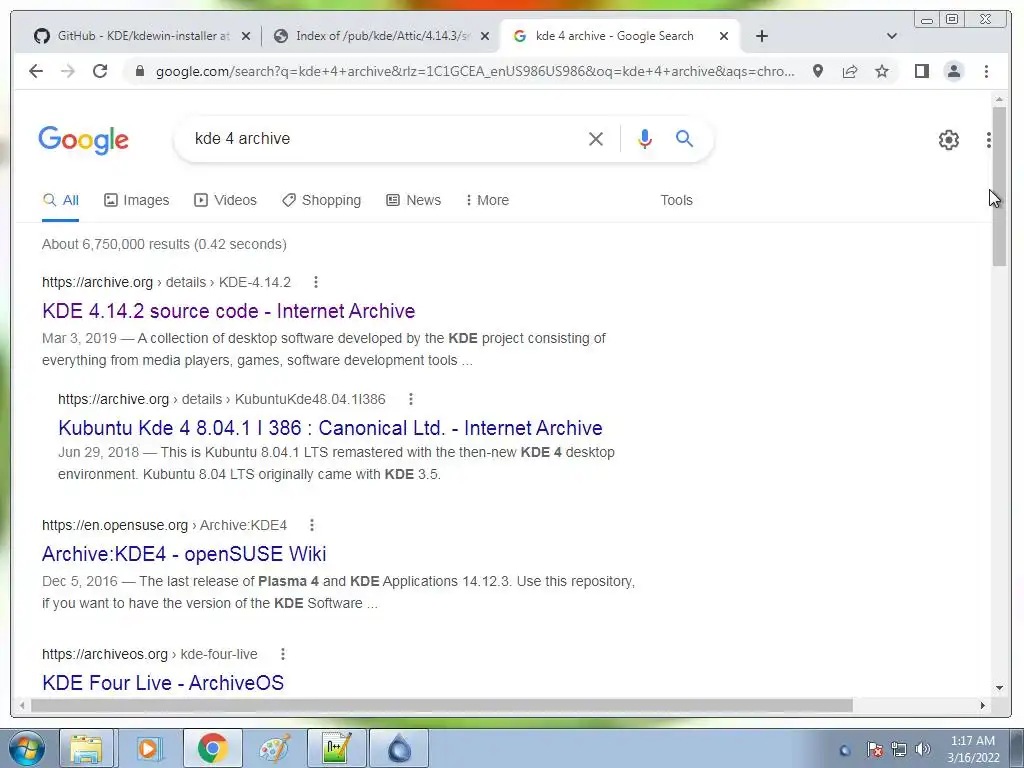Viewport: 1024px width, 768px height.
Task: Open the Action Center flag icon
Action: point(875,749)
